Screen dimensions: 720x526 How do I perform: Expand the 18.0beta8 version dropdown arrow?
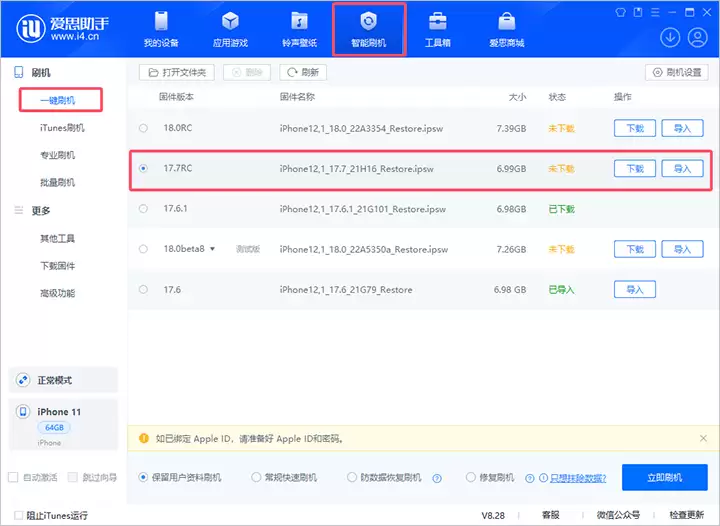click(x=212, y=249)
